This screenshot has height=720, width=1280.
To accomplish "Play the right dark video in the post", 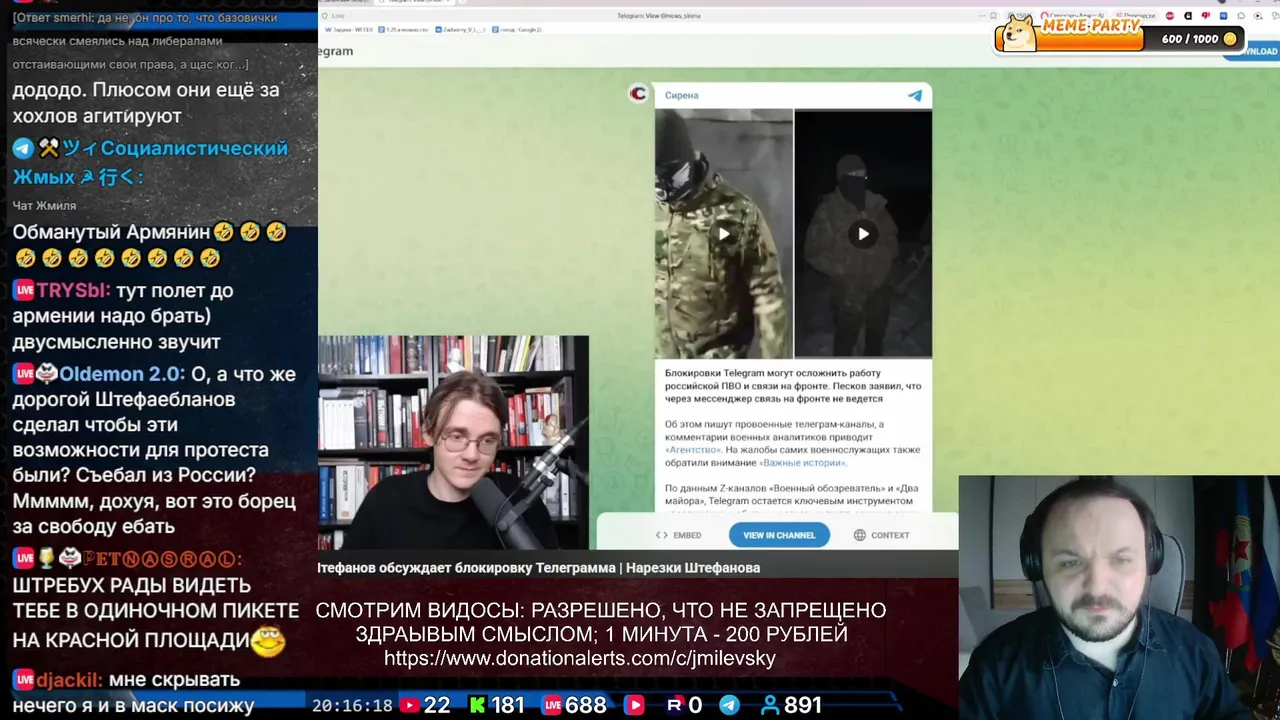I will (863, 234).
